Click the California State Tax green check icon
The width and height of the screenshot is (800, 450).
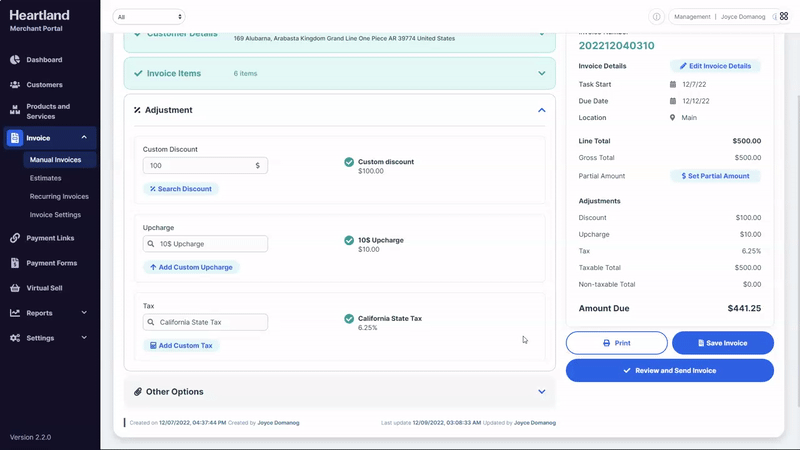tap(349, 319)
